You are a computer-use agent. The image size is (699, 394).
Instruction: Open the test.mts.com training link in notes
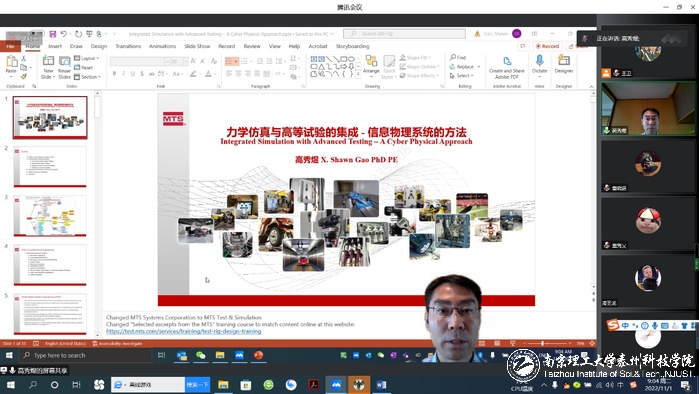(184, 331)
